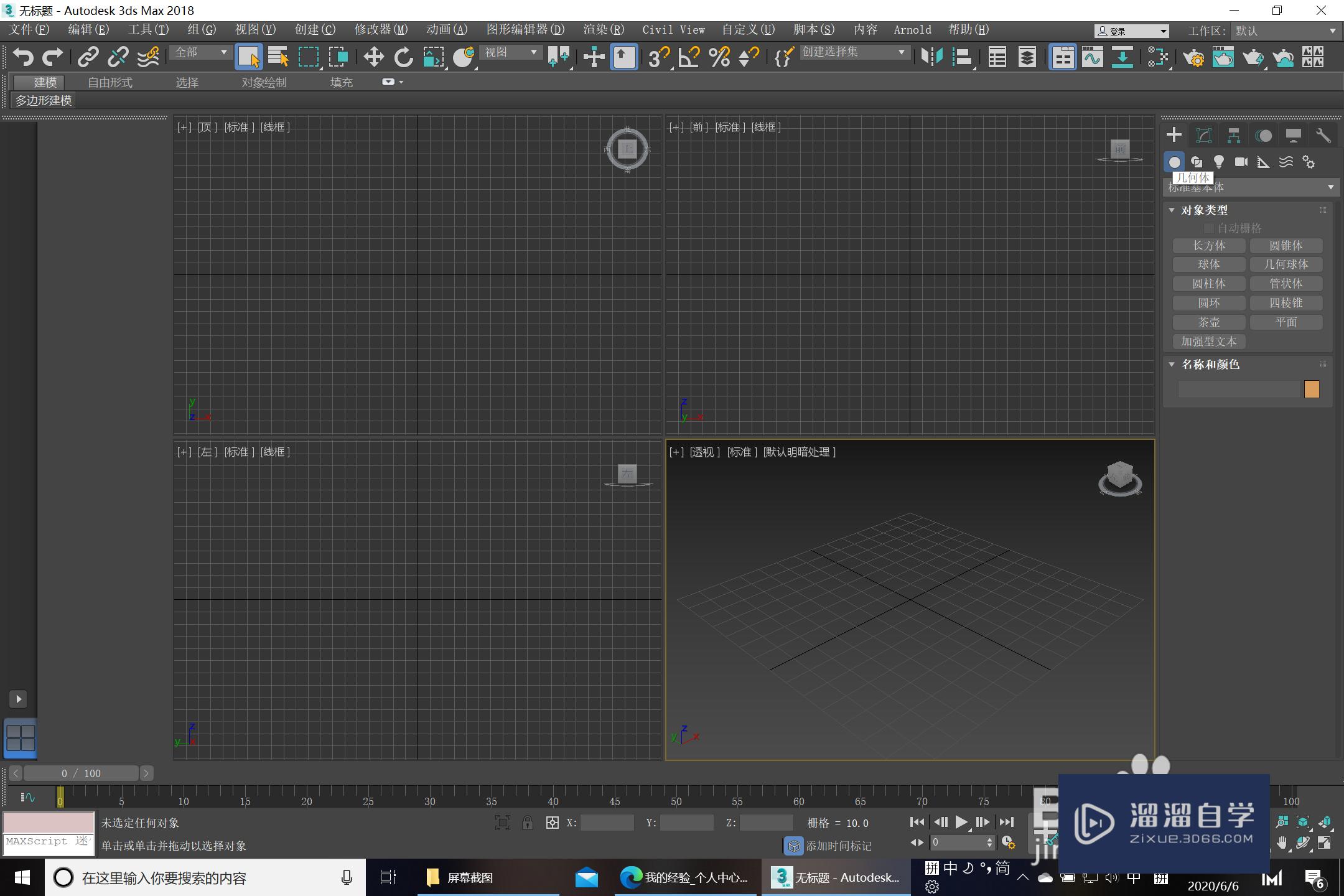Click the 茶壶 teapot button
This screenshot has height=896, width=1344.
[1208, 322]
